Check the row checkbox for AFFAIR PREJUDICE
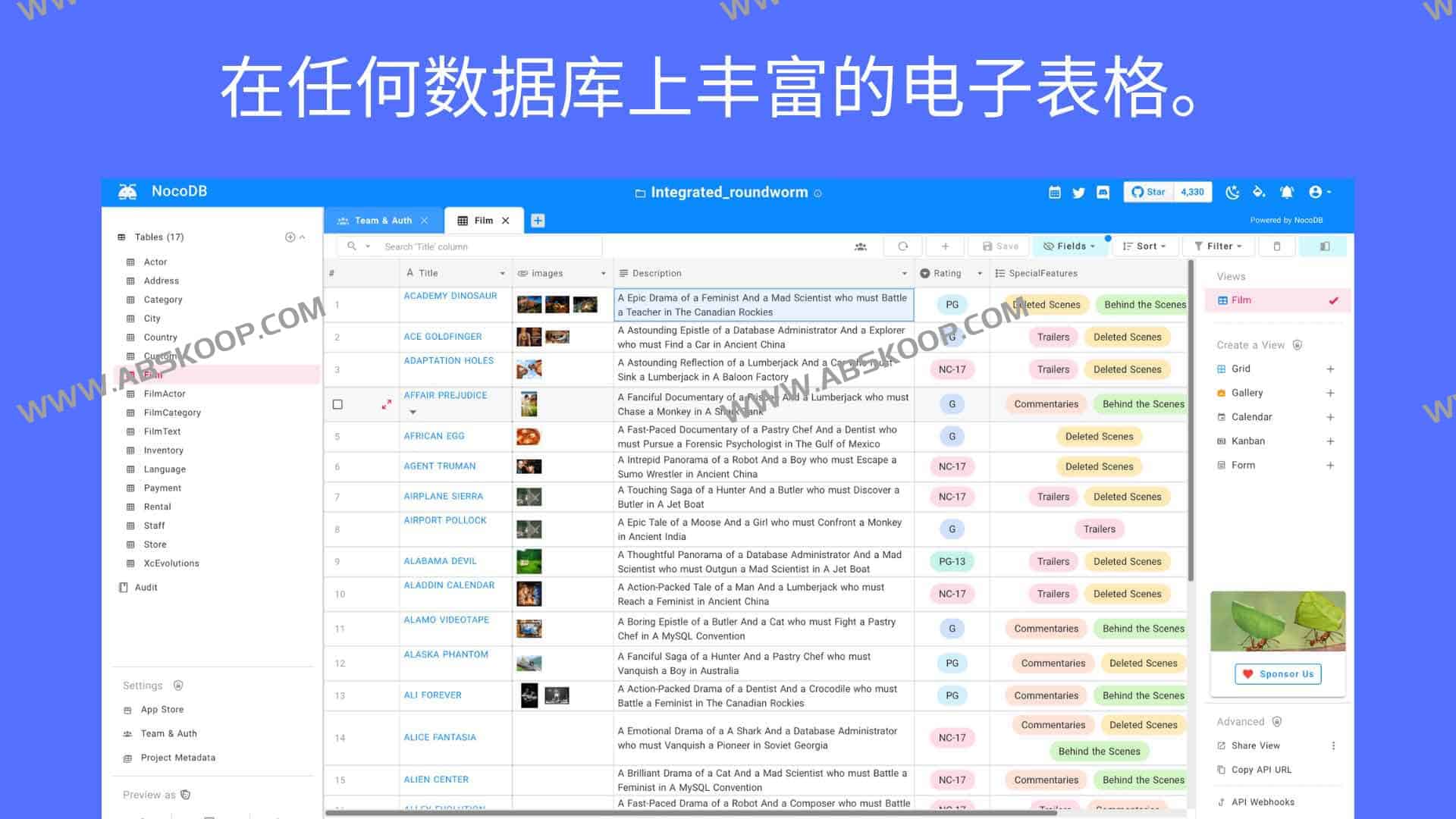The width and height of the screenshot is (1456, 819). click(337, 404)
